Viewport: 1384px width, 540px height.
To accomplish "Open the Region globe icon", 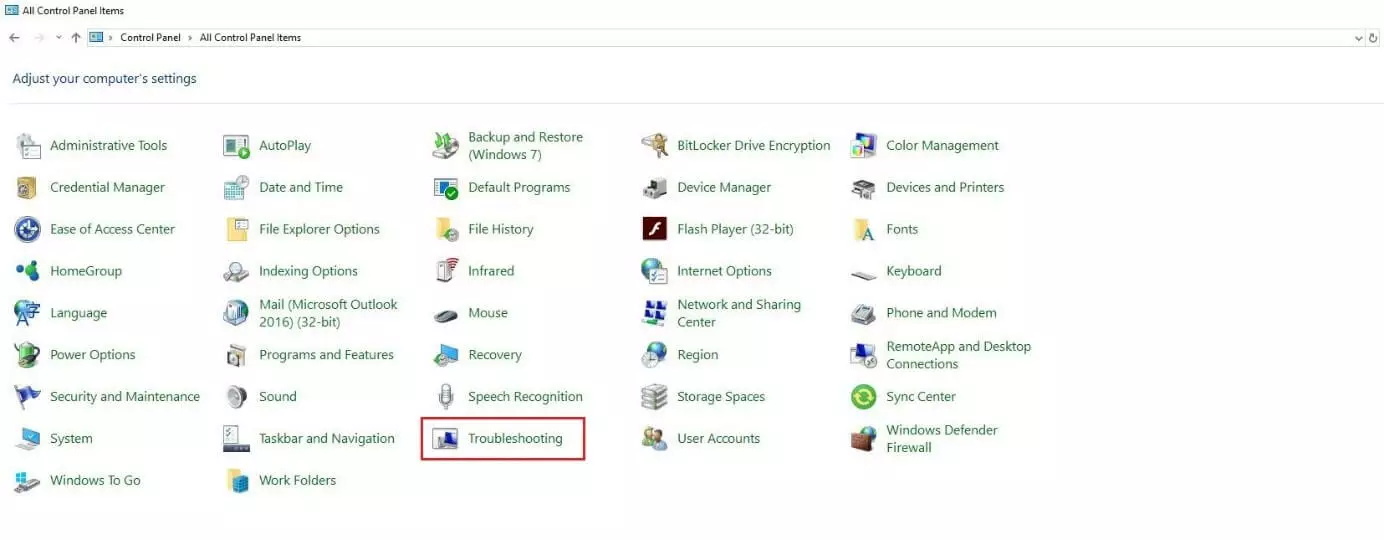I will click(x=655, y=355).
